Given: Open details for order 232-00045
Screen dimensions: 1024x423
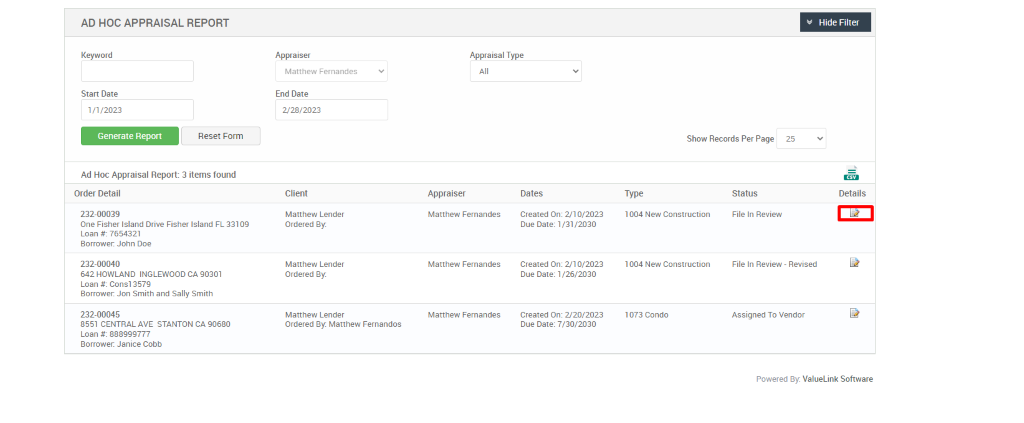Looking at the screenshot, I should 854,313.
